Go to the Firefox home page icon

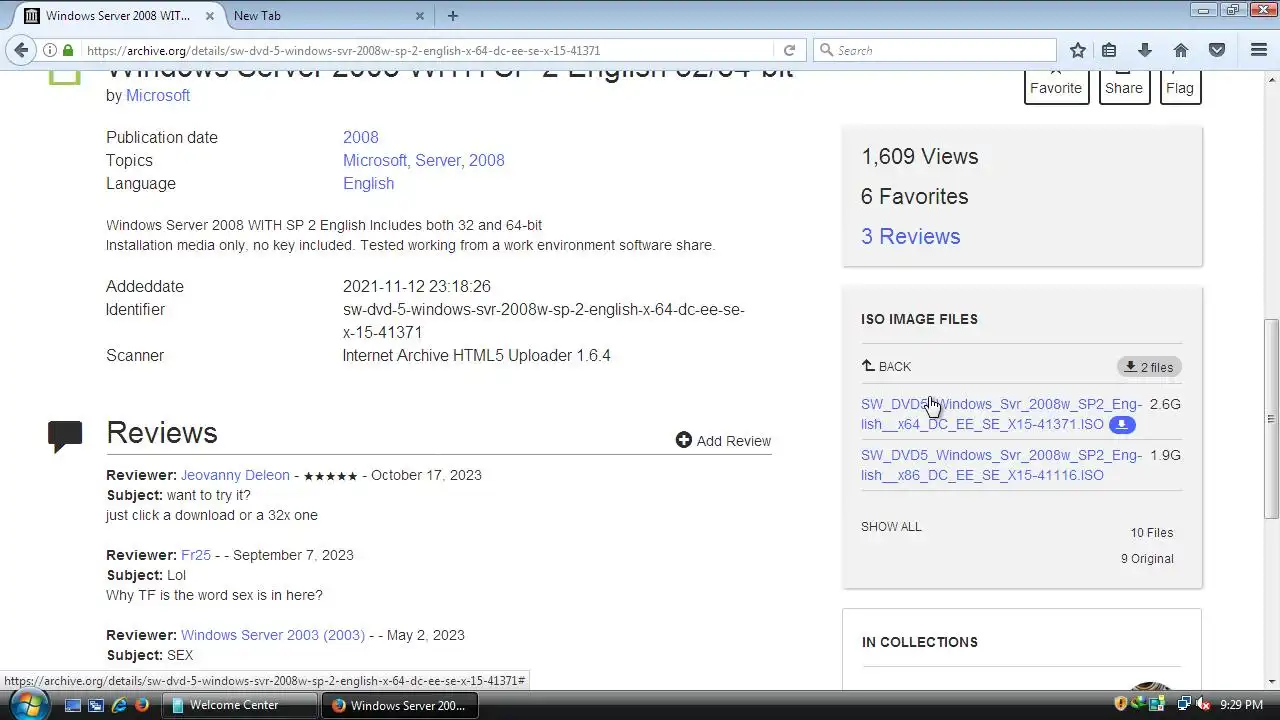pos(1181,50)
